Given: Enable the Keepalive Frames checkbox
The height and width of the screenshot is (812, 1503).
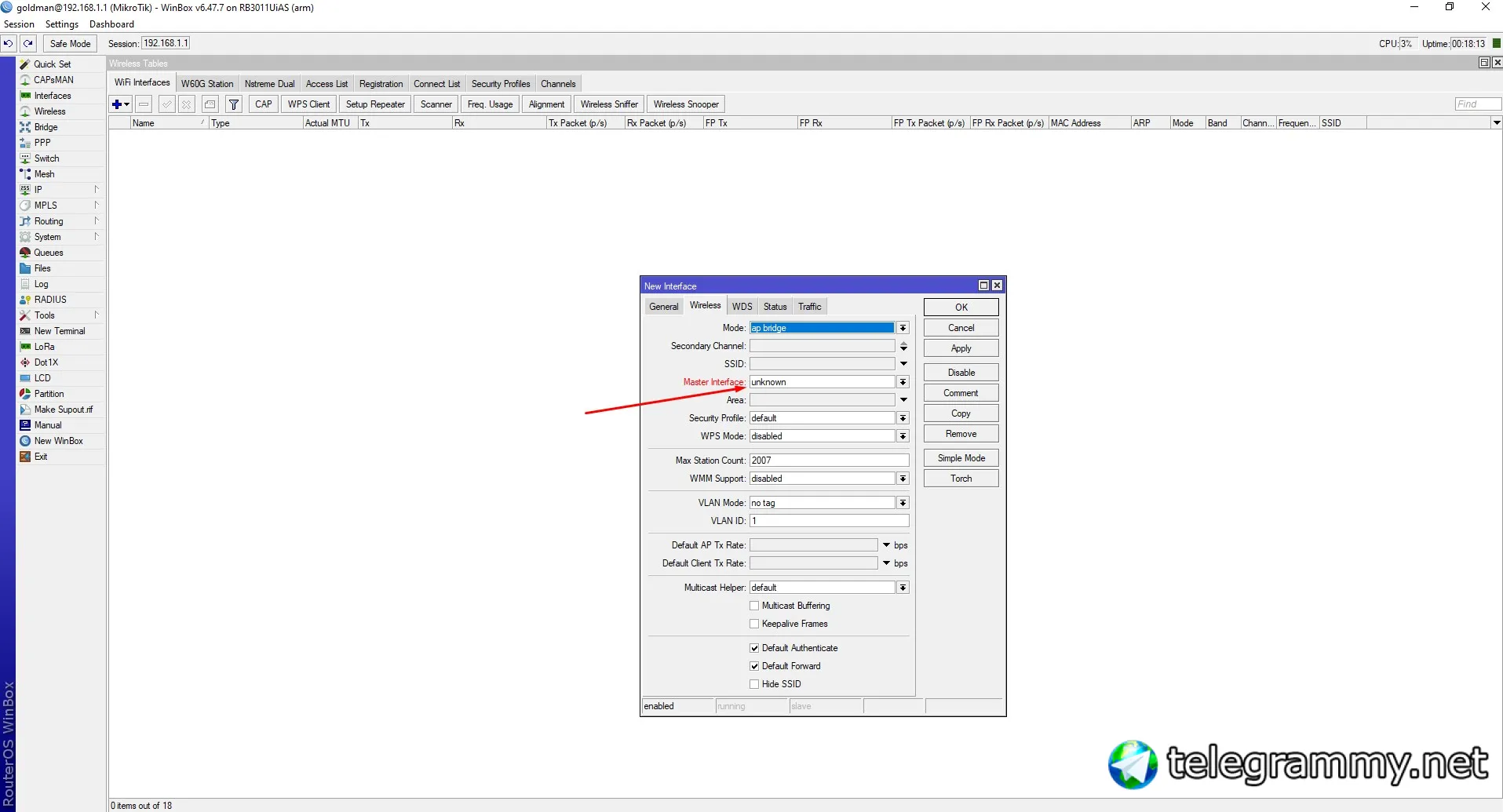Looking at the screenshot, I should tap(754, 624).
